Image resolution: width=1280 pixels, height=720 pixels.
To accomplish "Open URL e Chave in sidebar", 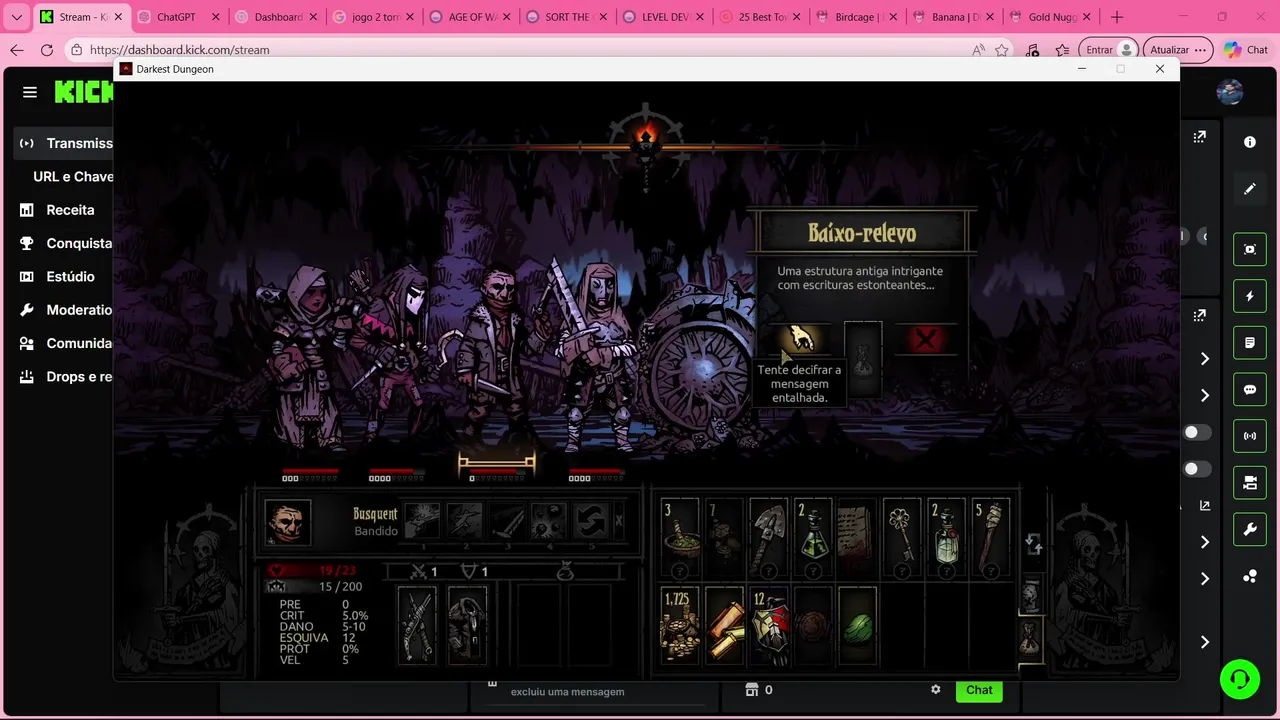I will (73, 176).
